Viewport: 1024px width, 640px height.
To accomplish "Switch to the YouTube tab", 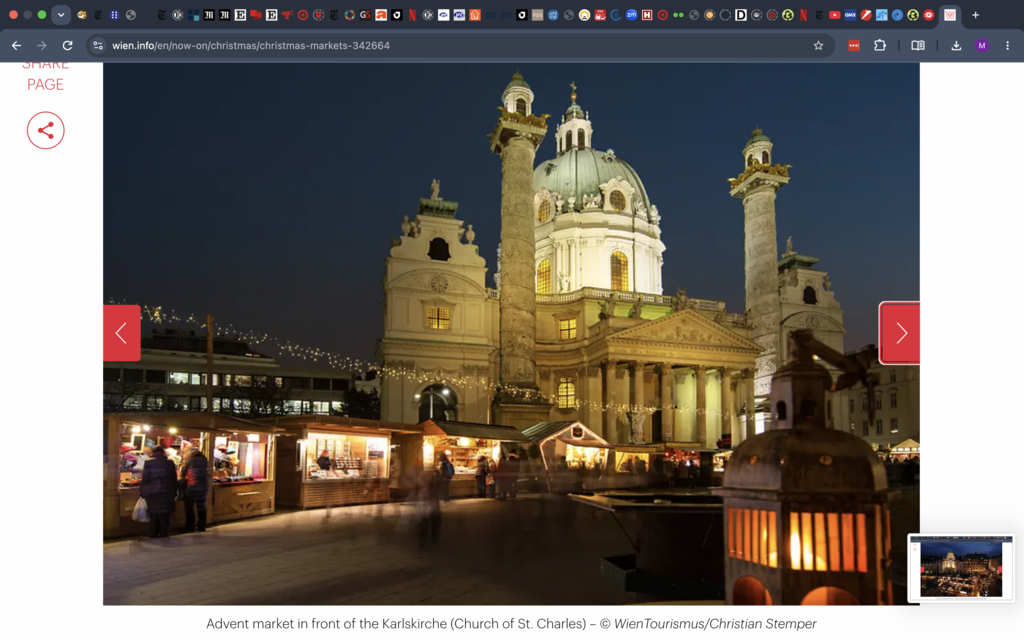I will click(x=835, y=15).
